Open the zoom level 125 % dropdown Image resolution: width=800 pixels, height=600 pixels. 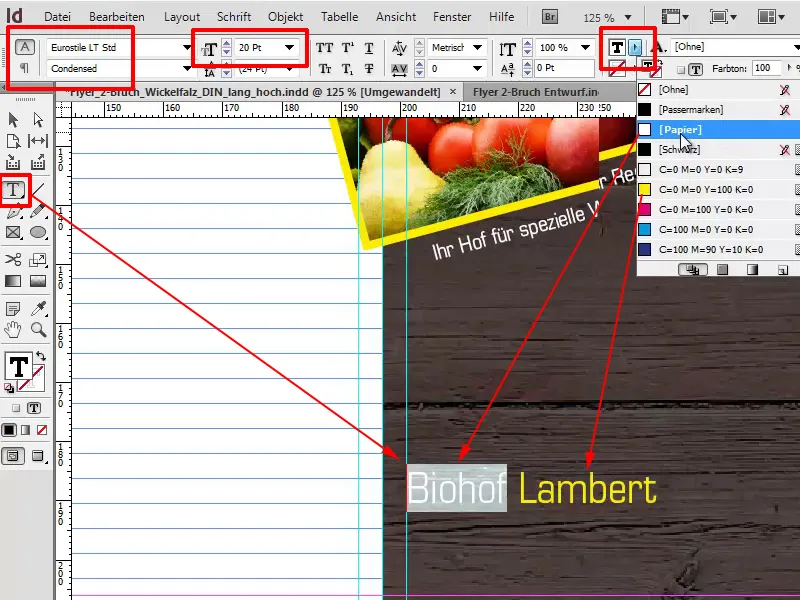628,17
